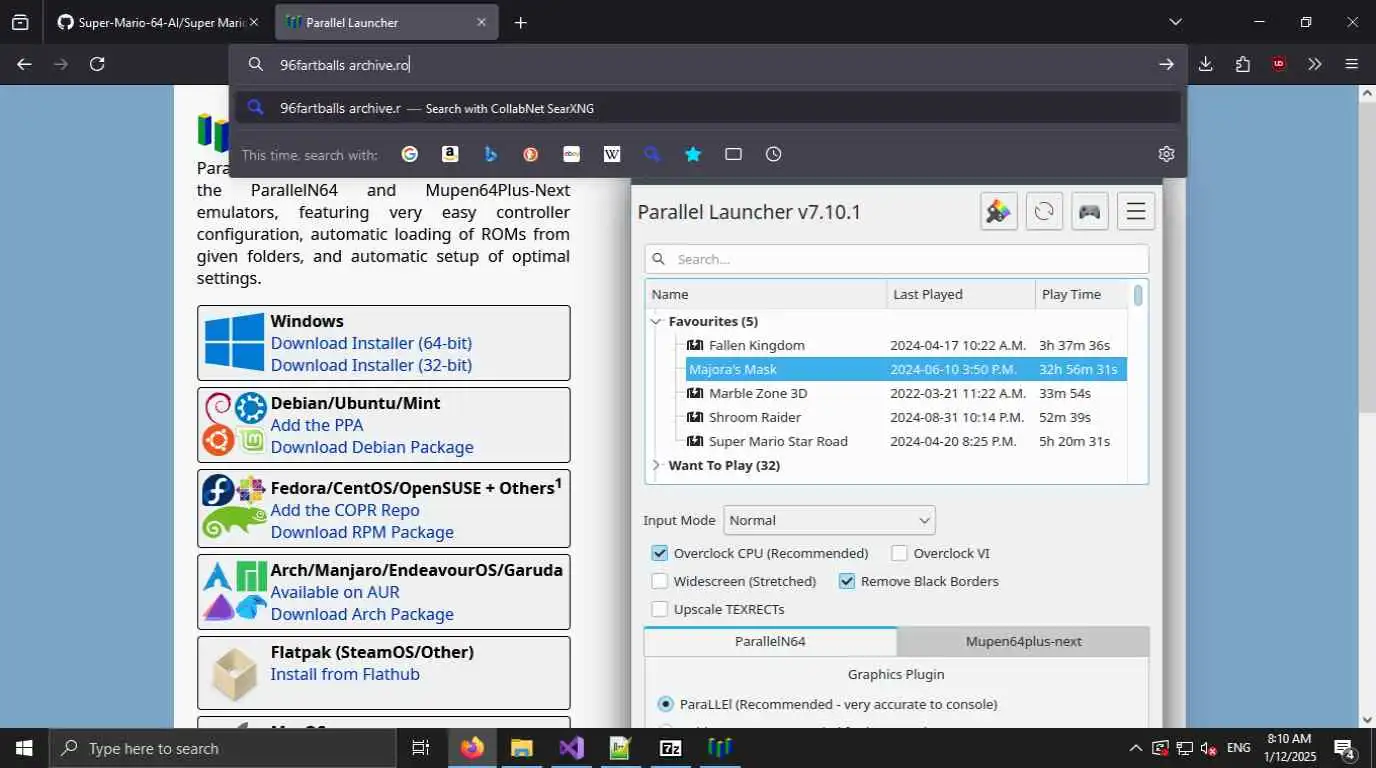Search open tabs using the tab icon

pos(733,154)
